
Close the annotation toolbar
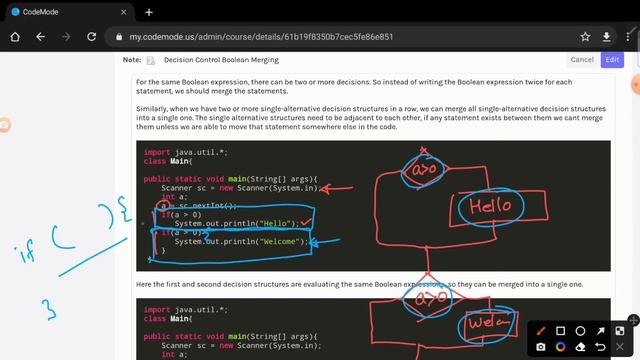coord(620,347)
